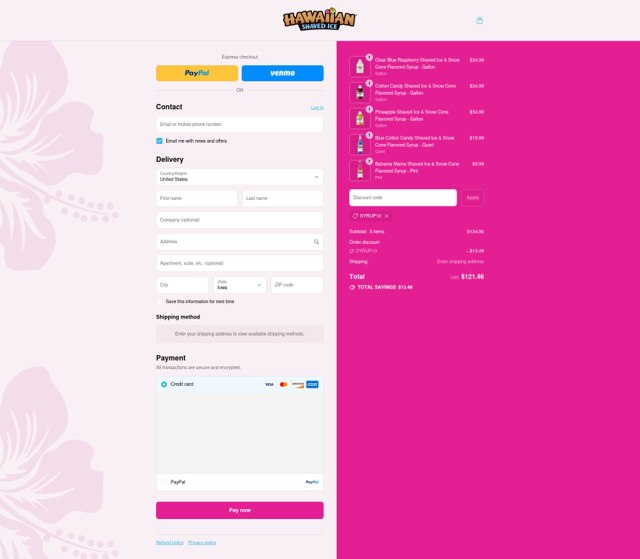Click the PayPal logo in payment row
The width and height of the screenshot is (640, 559).
(312, 482)
